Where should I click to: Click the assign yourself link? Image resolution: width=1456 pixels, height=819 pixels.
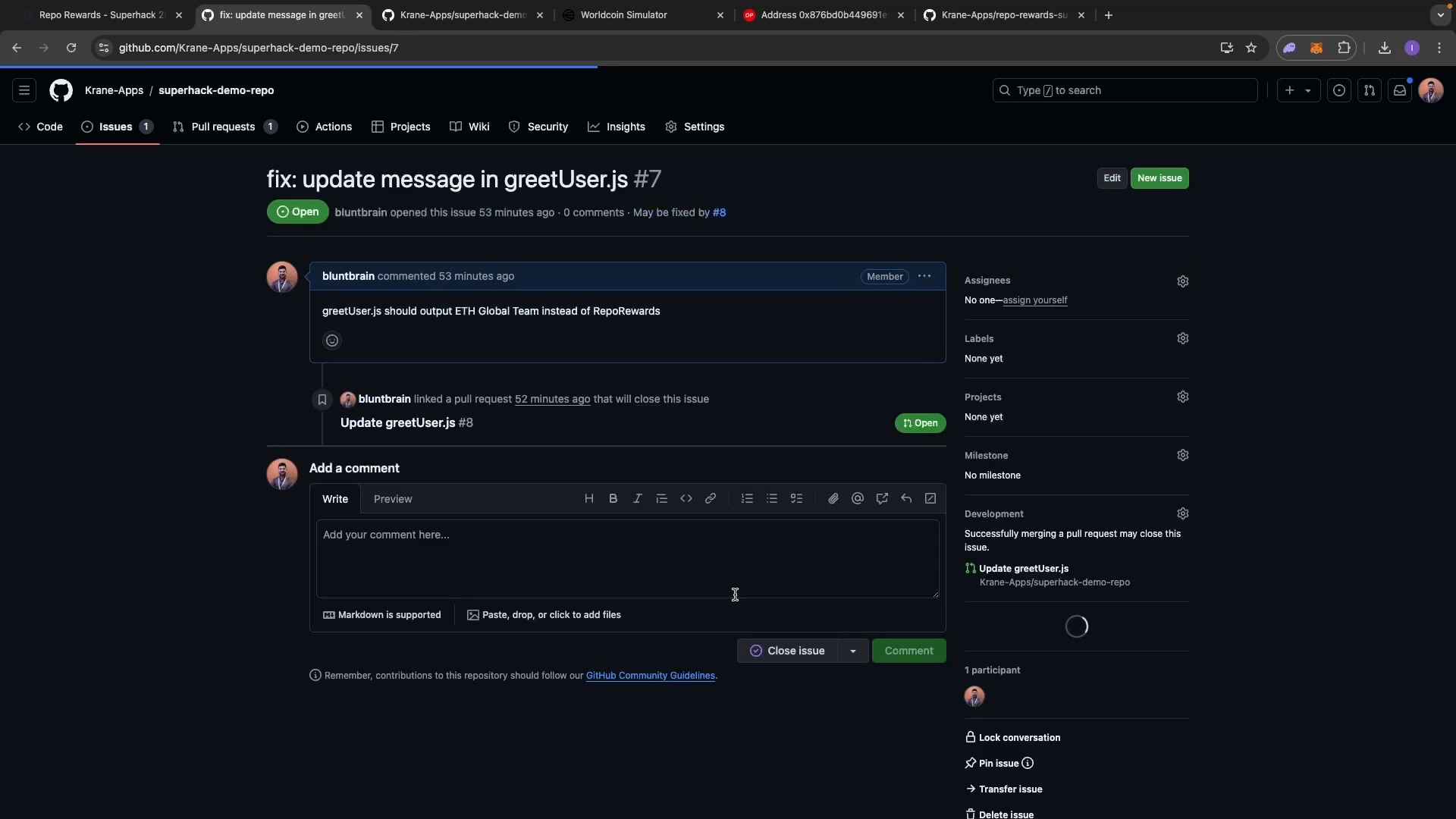[x=1034, y=300]
